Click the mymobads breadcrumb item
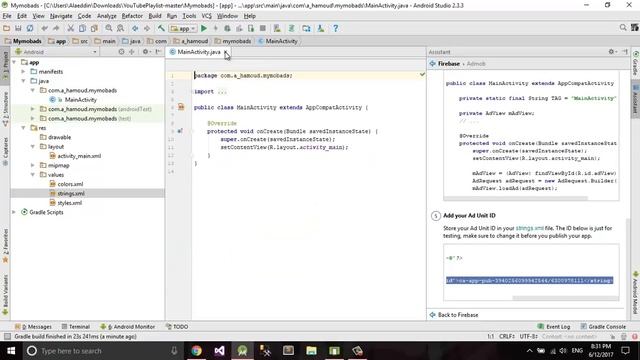Image resolution: width=640 pixels, height=360 pixels. click(233, 41)
